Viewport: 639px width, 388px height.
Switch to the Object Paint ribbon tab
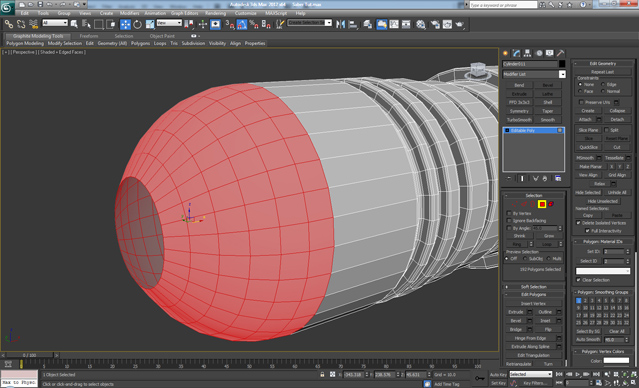tap(162, 36)
